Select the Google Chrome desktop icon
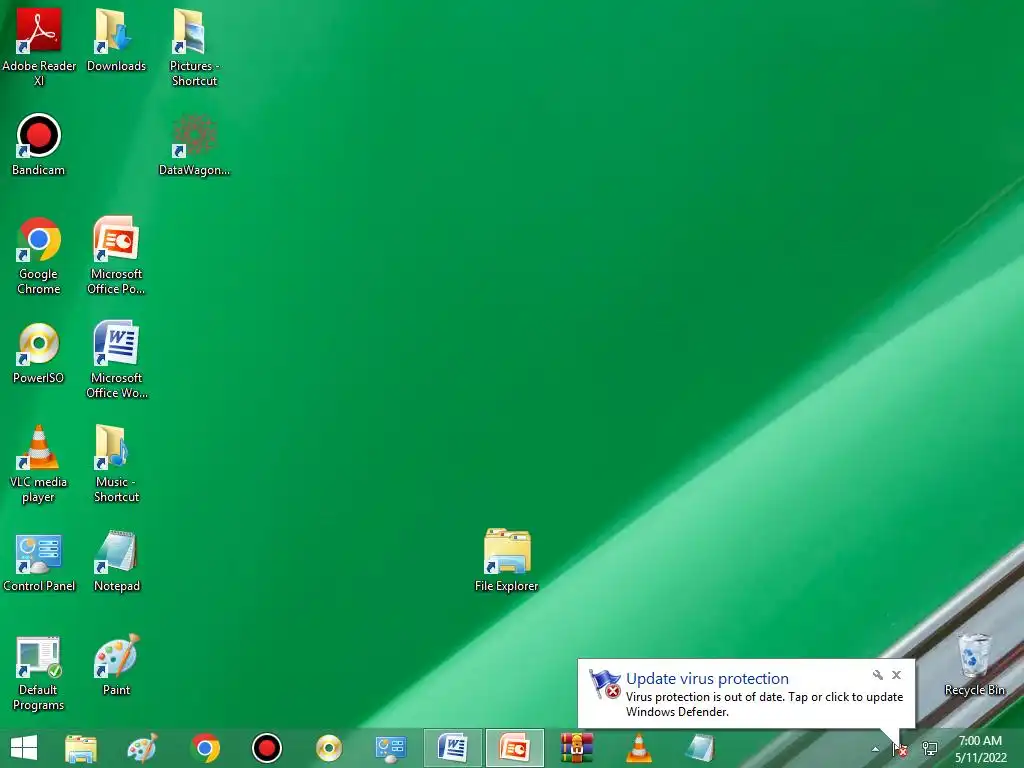Screen dimensions: 1024x768 click(x=39, y=255)
